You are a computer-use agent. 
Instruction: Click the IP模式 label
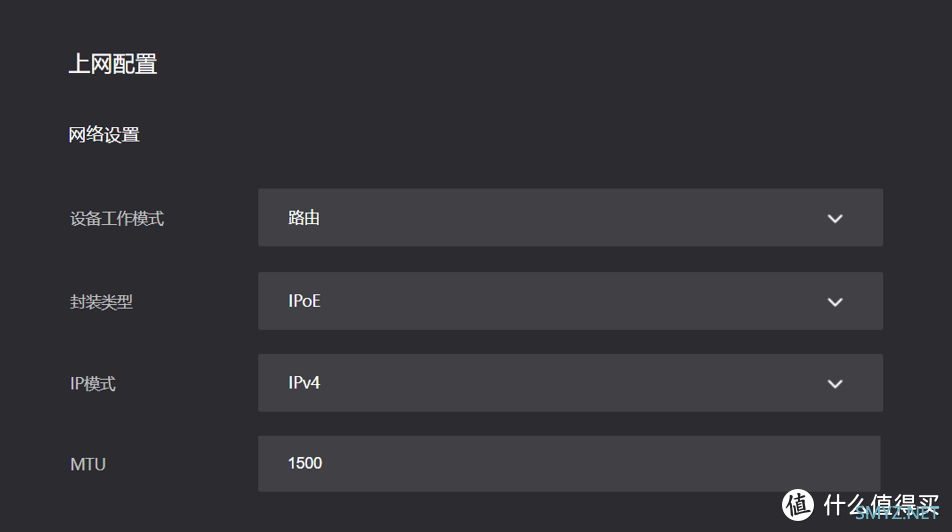(93, 384)
